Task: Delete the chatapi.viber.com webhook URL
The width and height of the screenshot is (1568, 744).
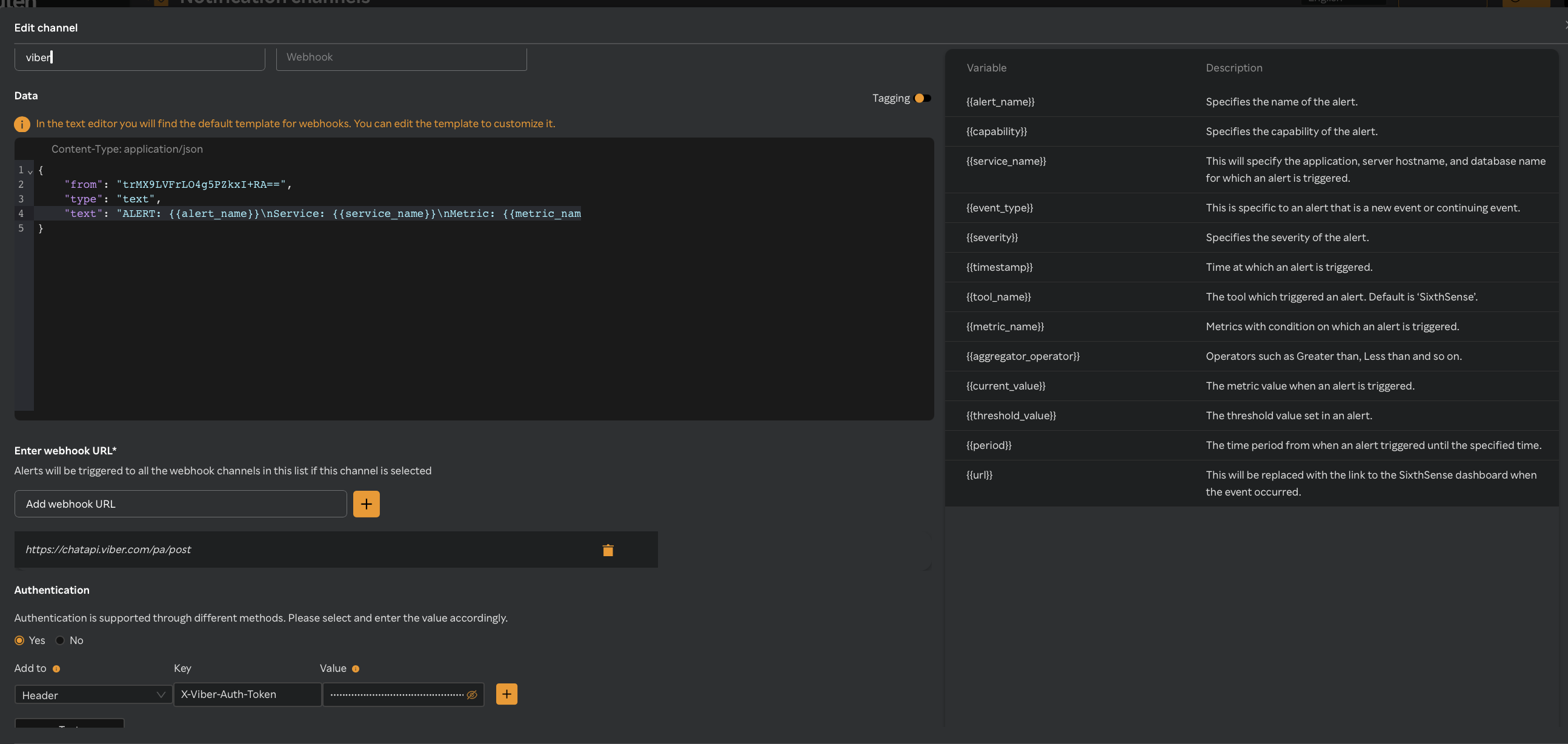Action: click(x=608, y=549)
